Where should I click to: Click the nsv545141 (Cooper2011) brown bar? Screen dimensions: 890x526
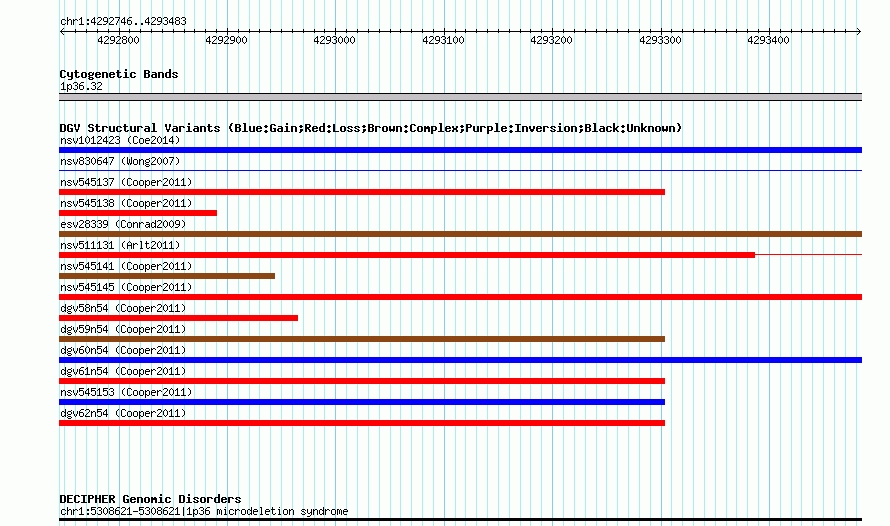point(167,276)
